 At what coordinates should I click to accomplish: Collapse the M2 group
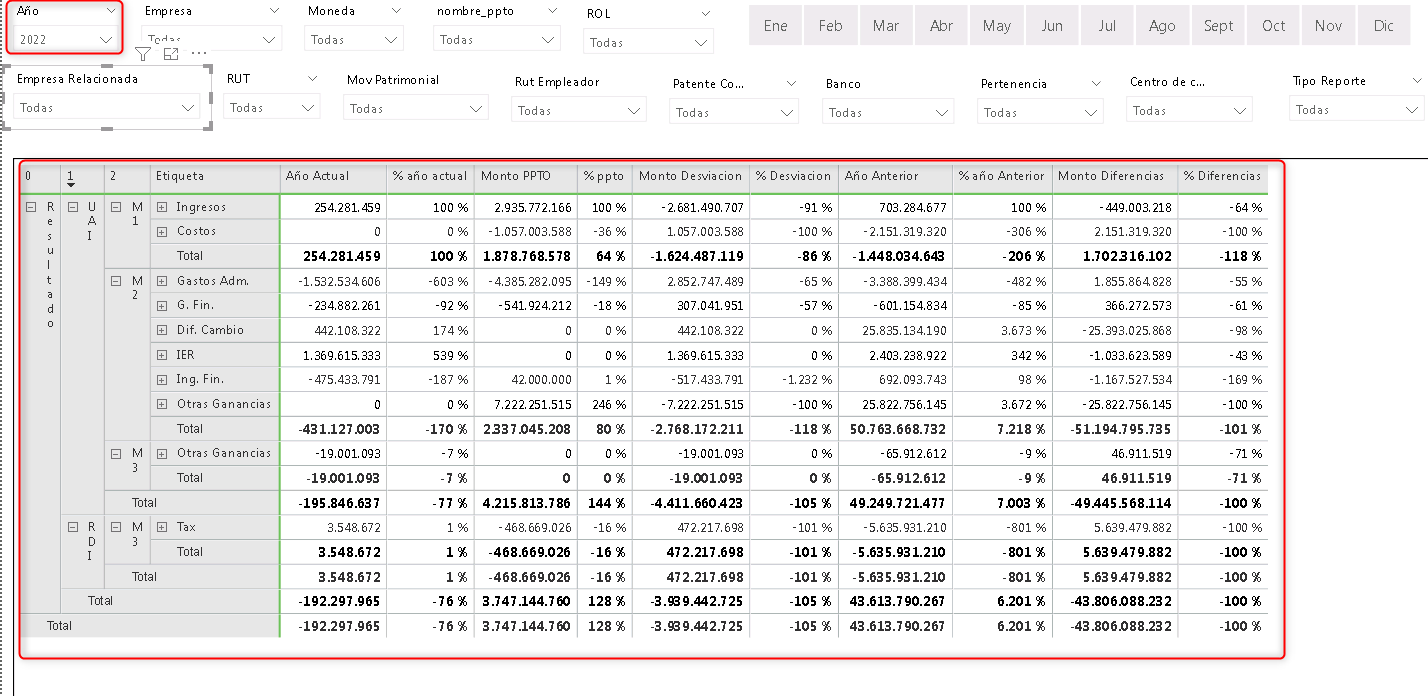pyautogui.click(x=116, y=281)
